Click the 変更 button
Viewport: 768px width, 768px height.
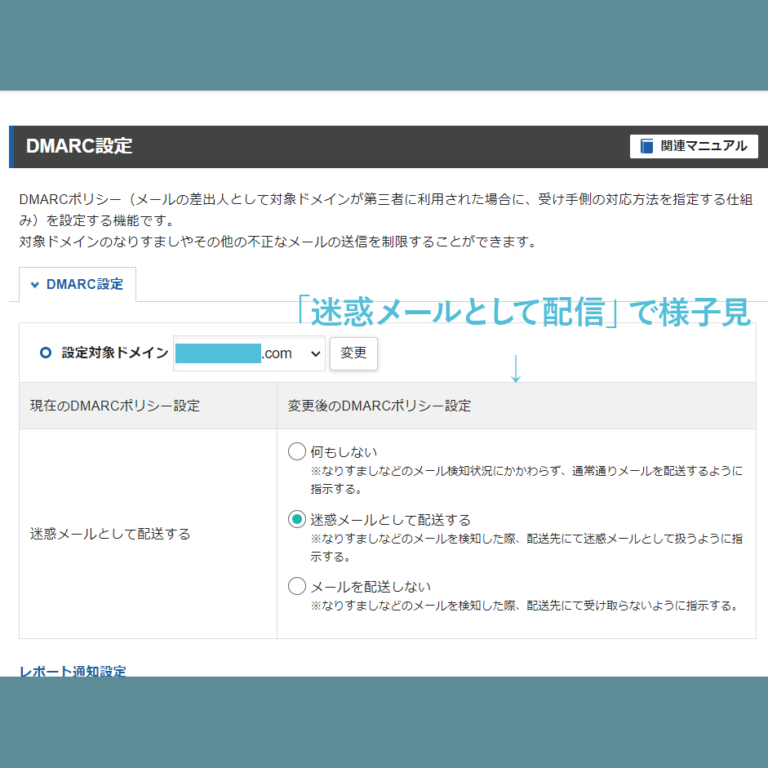click(x=353, y=353)
